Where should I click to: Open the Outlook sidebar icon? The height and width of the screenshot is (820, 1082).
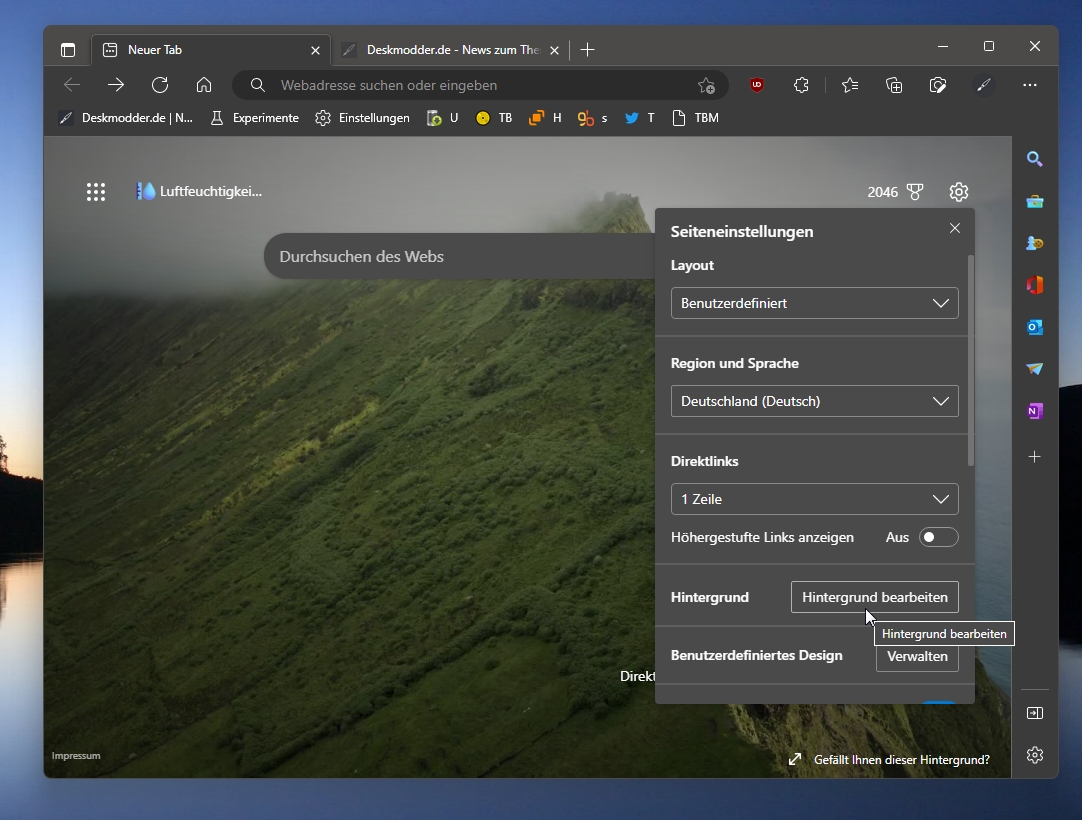coord(1034,326)
